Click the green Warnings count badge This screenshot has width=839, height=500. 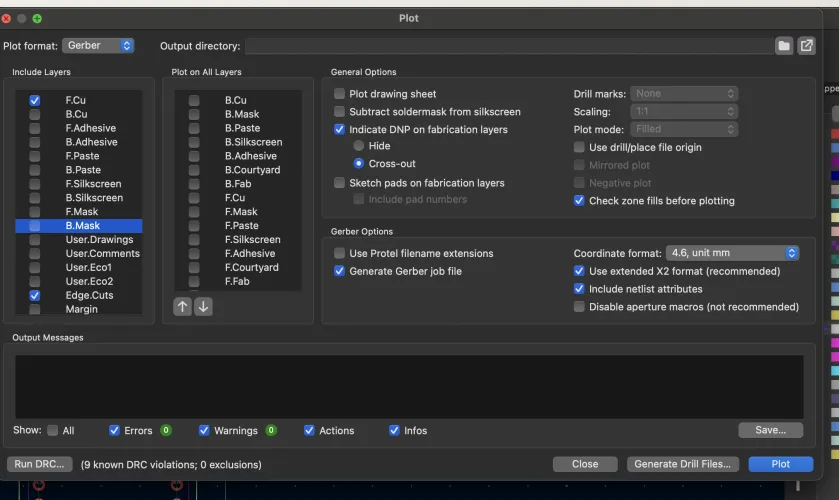(x=270, y=431)
